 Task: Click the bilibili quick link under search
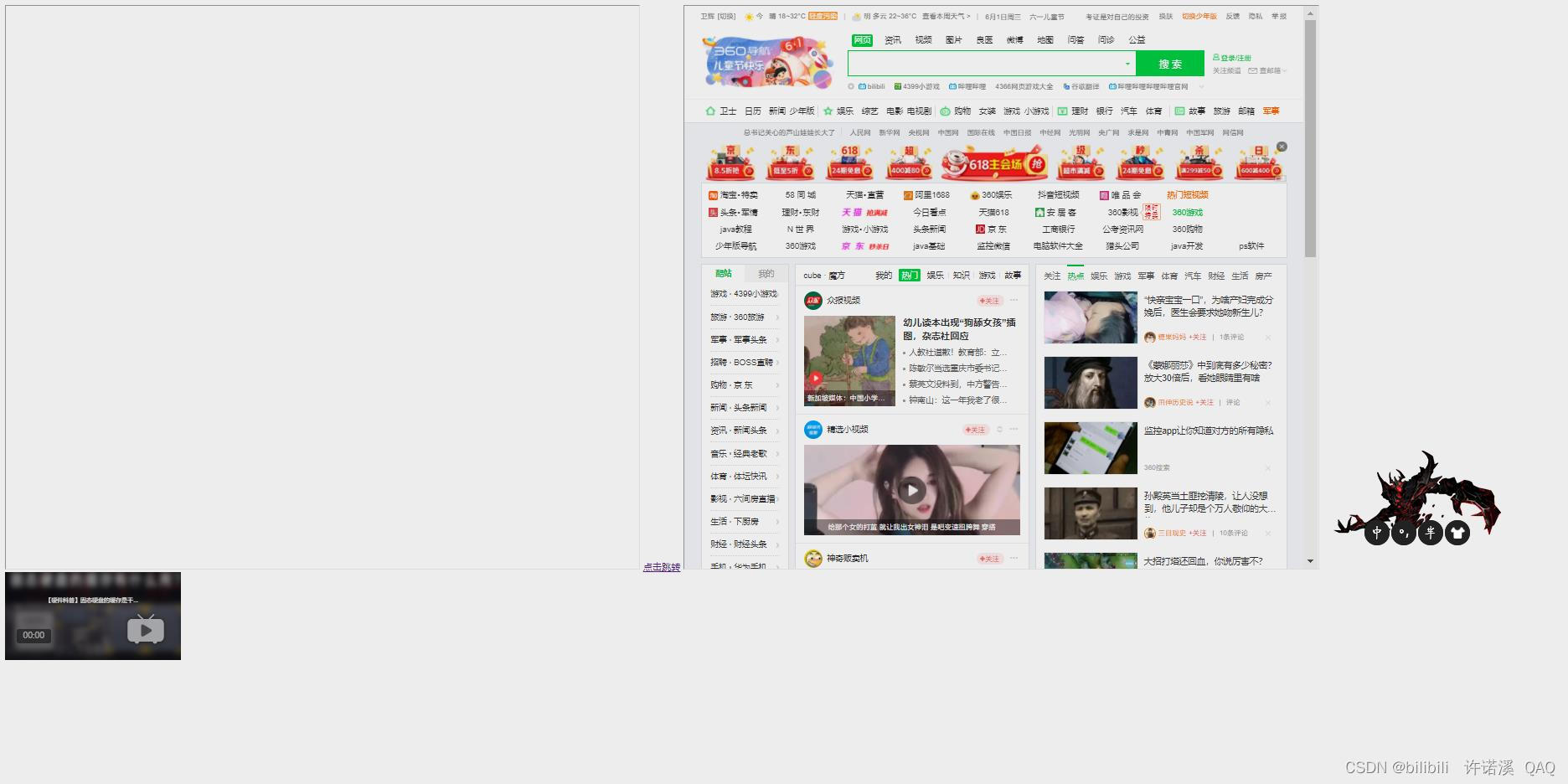(872, 86)
